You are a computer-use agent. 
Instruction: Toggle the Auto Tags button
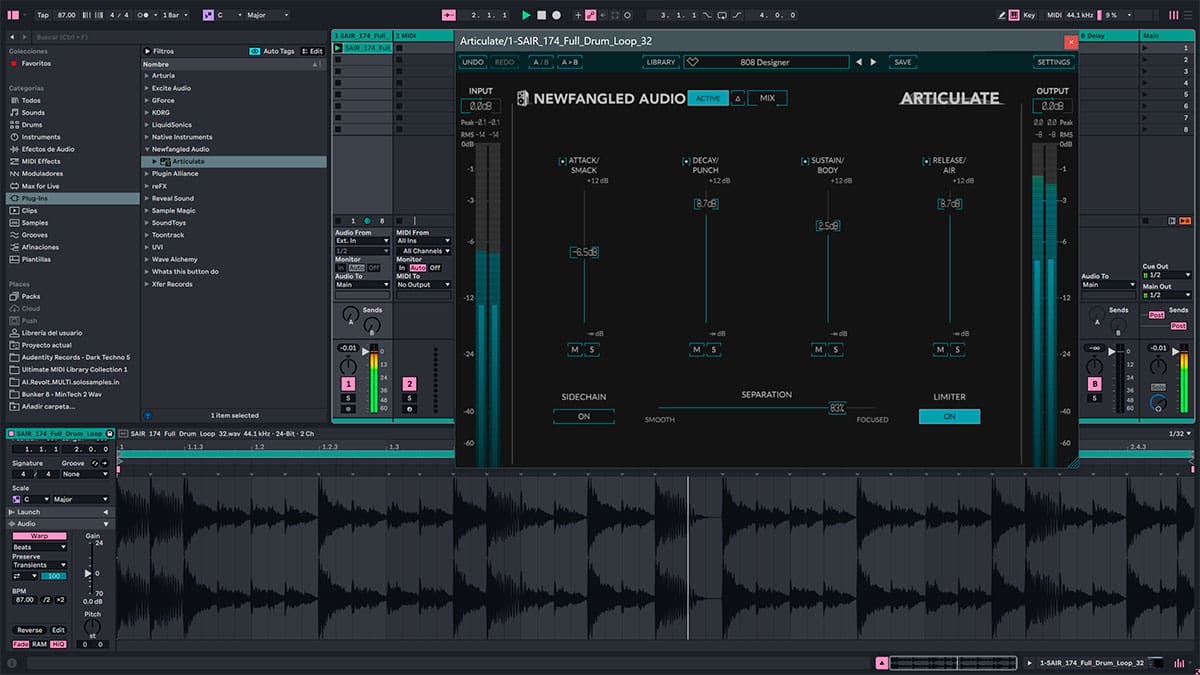point(272,51)
